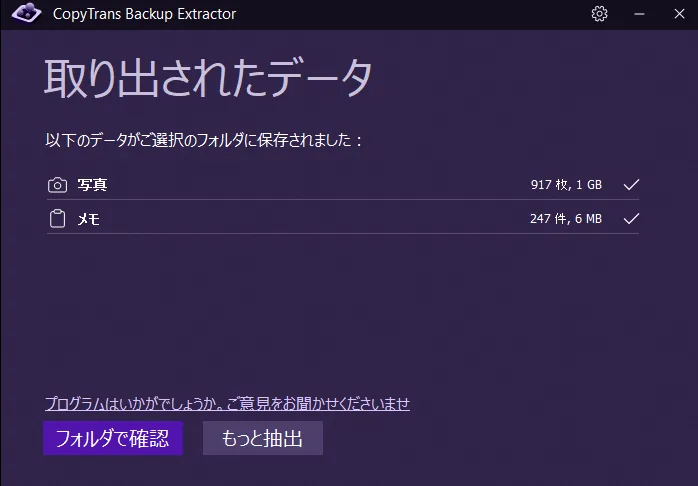Select the メモ label
This screenshot has height=486, width=698.
[x=89, y=219]
